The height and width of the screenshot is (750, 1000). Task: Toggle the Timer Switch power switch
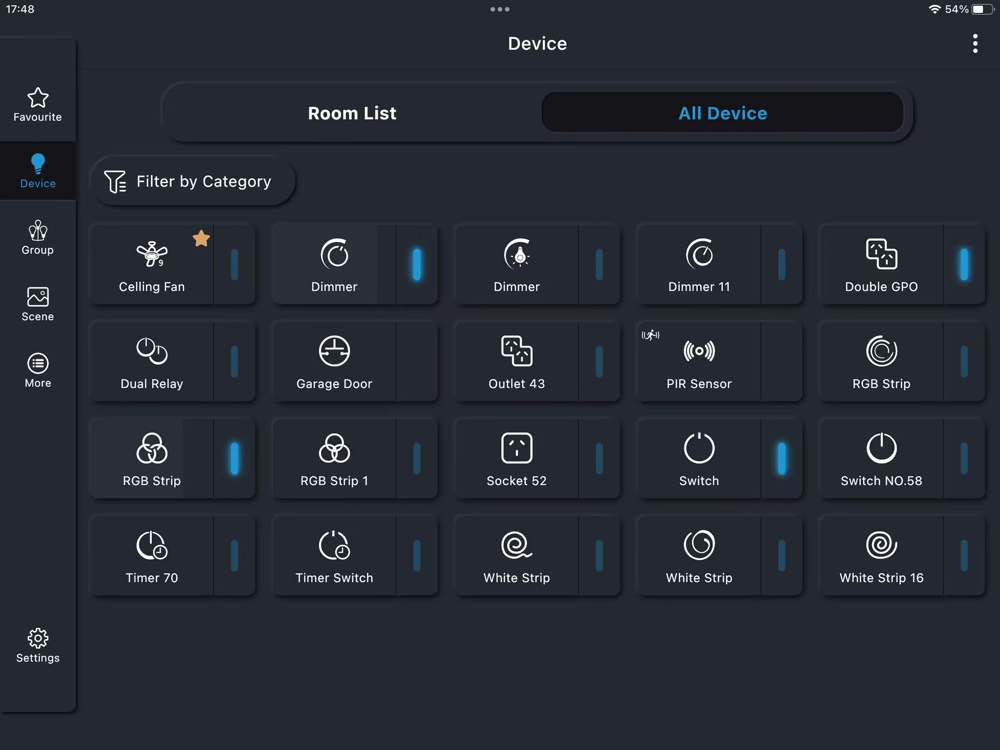(416, 555)
